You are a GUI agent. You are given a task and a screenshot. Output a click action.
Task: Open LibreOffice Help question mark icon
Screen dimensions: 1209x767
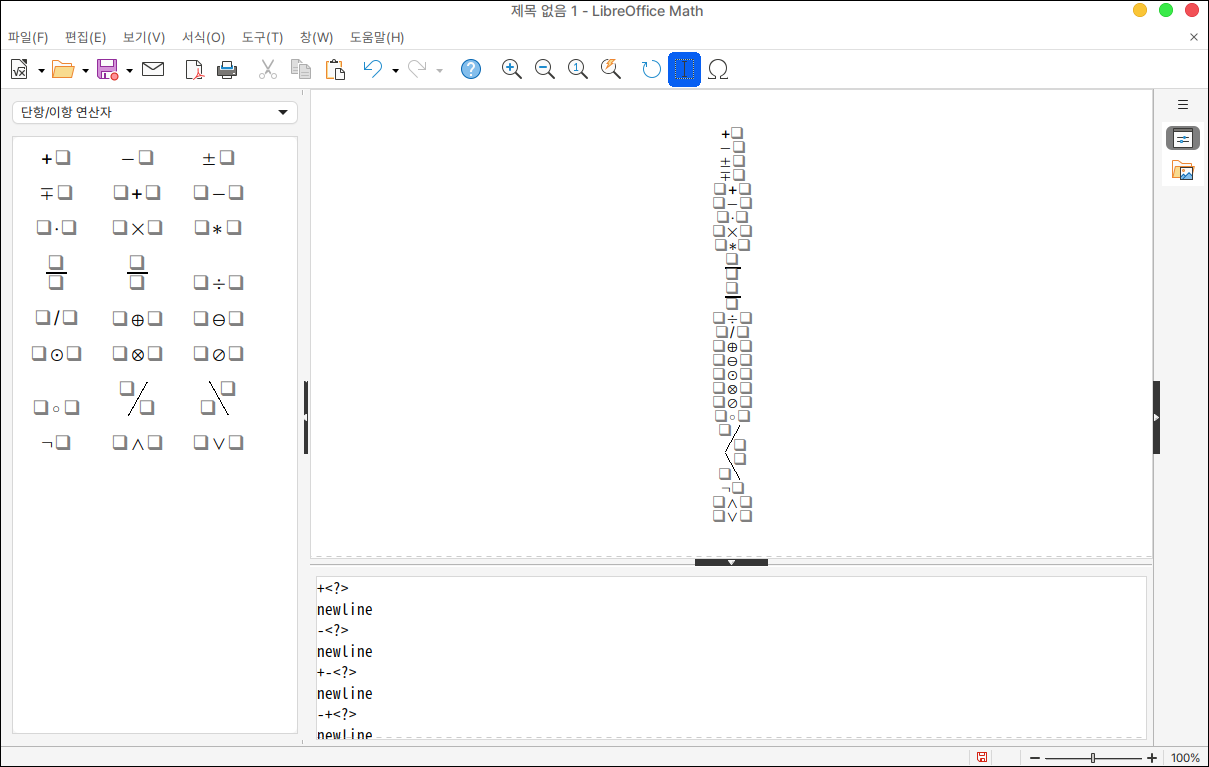tap(471, 69)
